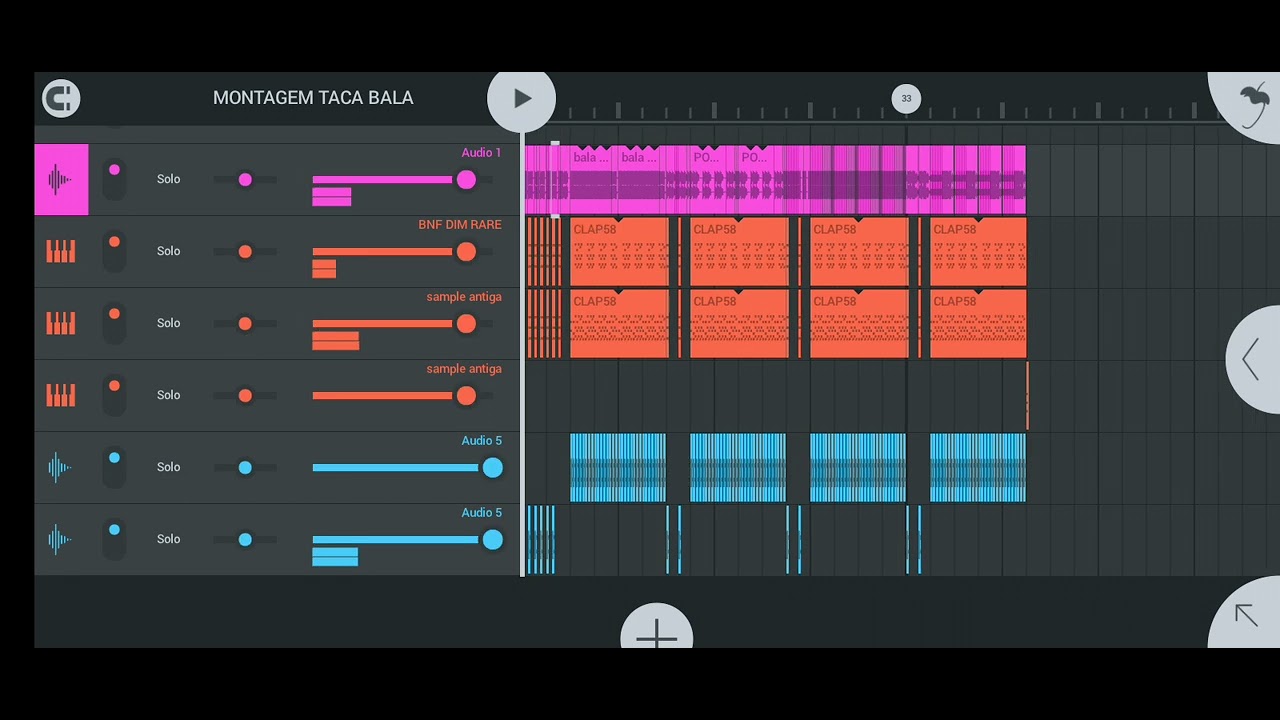1280x720 pixels.
Task: Click the second sample antiga track name
Action: click(x=464, y=369)
